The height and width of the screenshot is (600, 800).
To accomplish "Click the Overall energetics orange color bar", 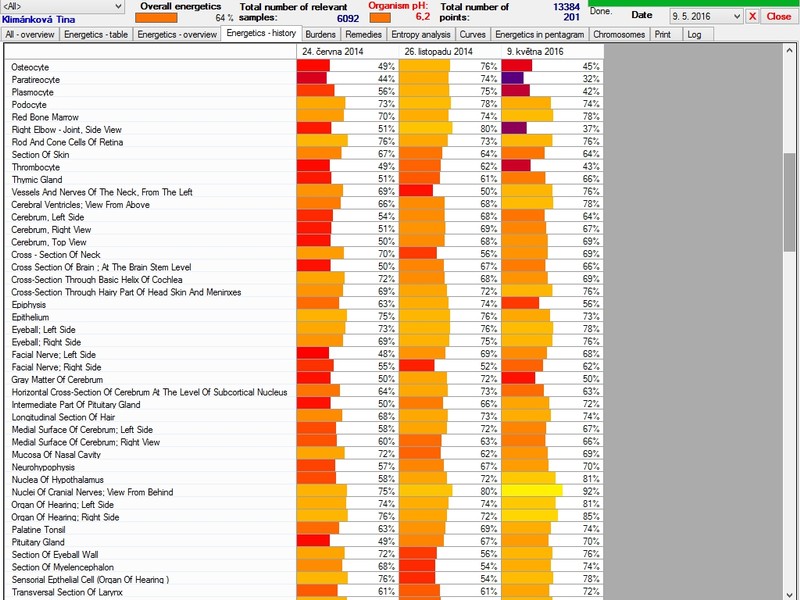I will (x=155, y=18).
